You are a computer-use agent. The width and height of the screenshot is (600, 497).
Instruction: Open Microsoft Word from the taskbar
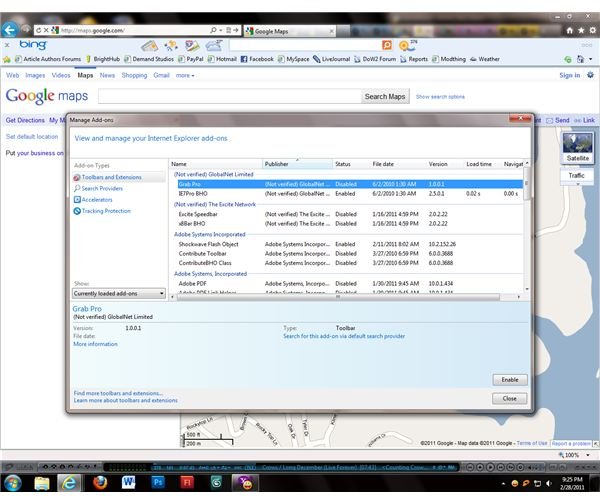coord(129,483)
